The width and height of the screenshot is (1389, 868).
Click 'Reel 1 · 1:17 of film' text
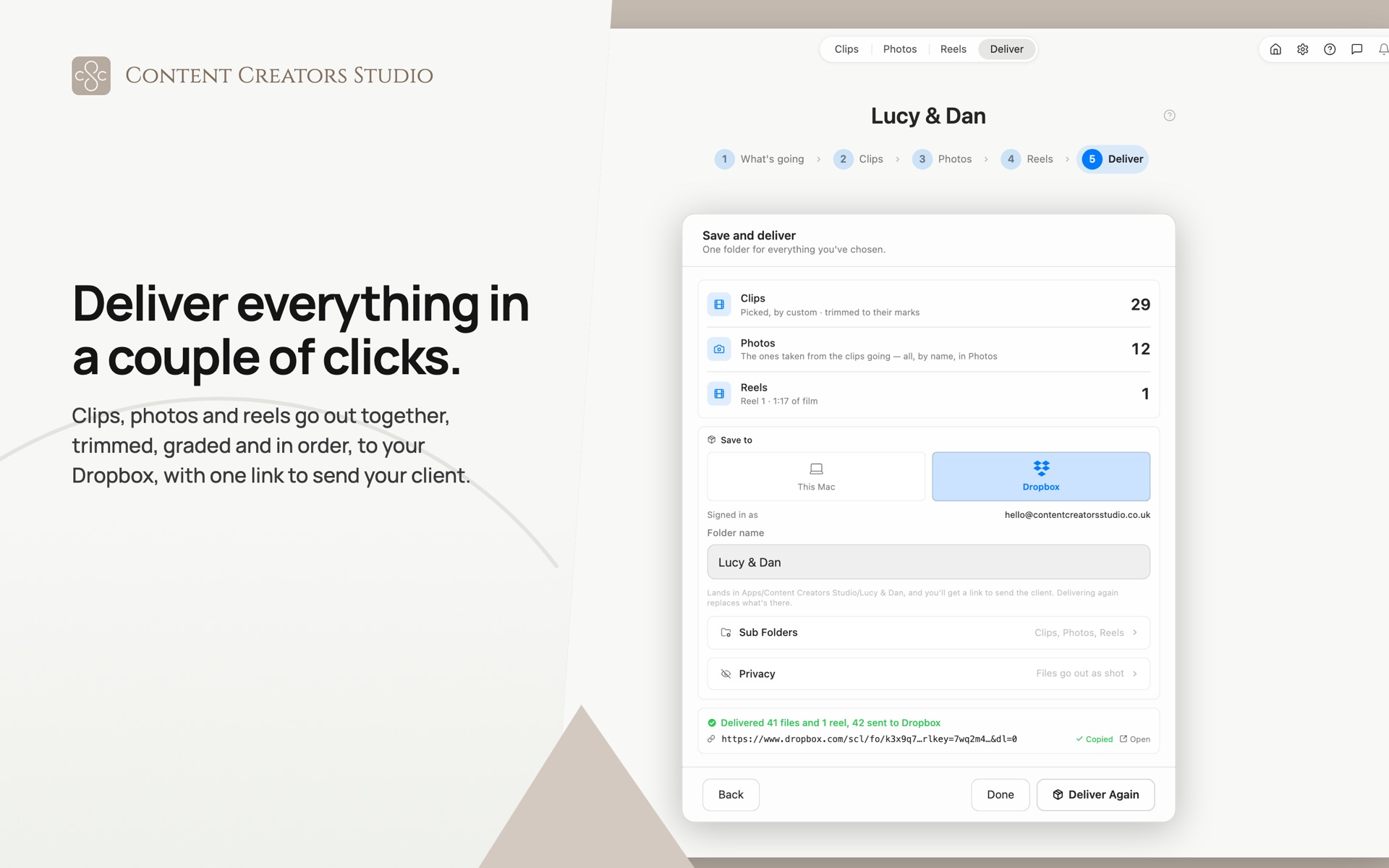pyautogui.click(x=779, y=401)
